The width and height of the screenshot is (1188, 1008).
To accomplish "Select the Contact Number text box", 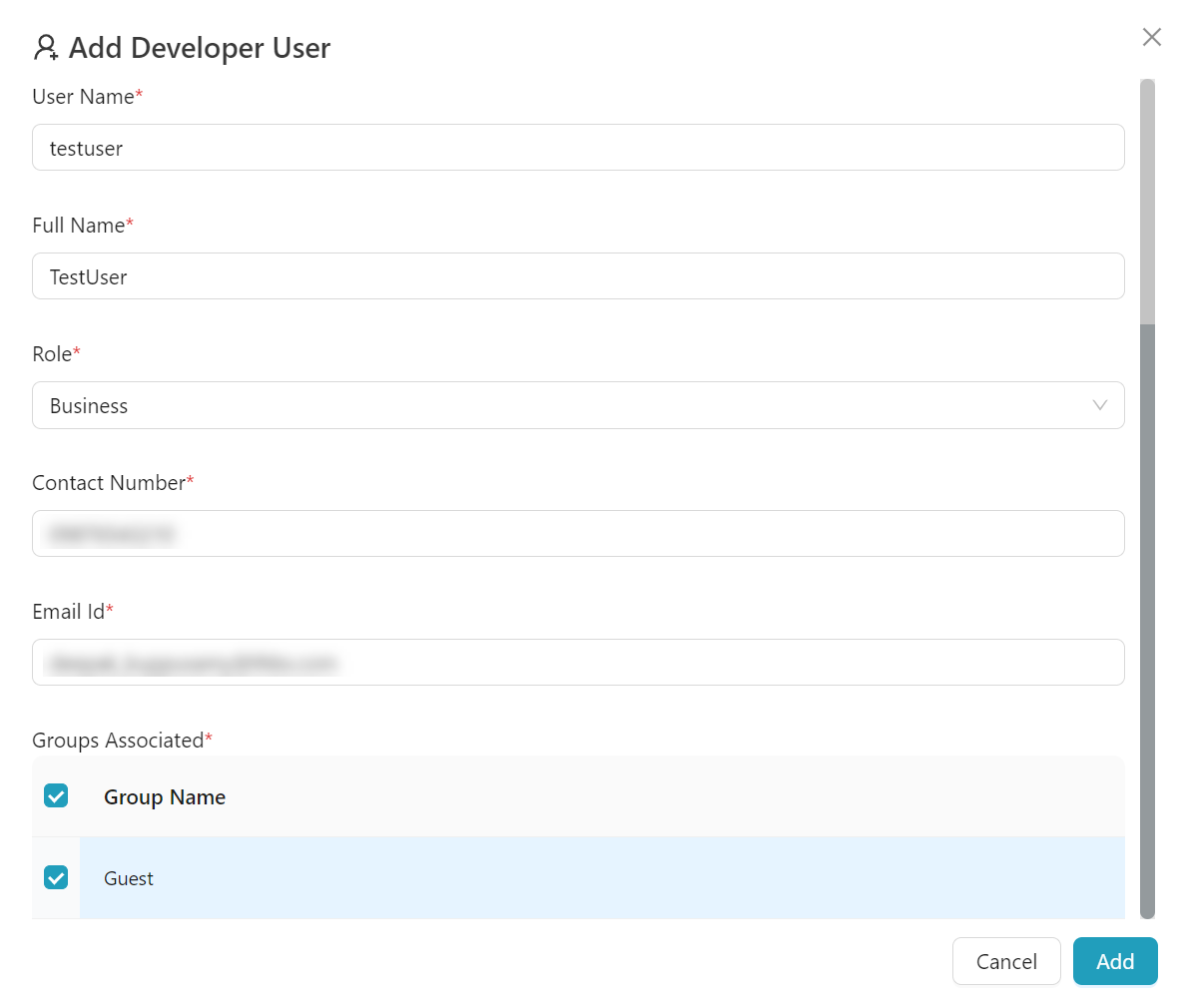I will (577, 534).
